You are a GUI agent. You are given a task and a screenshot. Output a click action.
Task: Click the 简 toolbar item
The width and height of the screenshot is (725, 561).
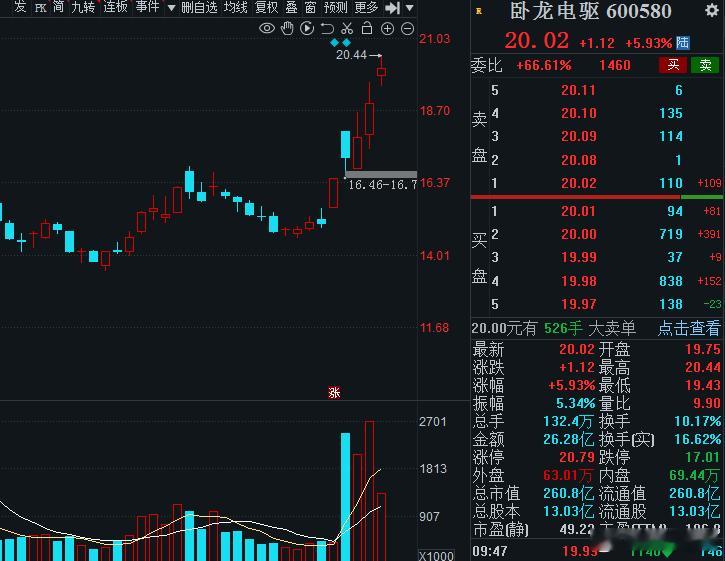[x=58, y=7]
